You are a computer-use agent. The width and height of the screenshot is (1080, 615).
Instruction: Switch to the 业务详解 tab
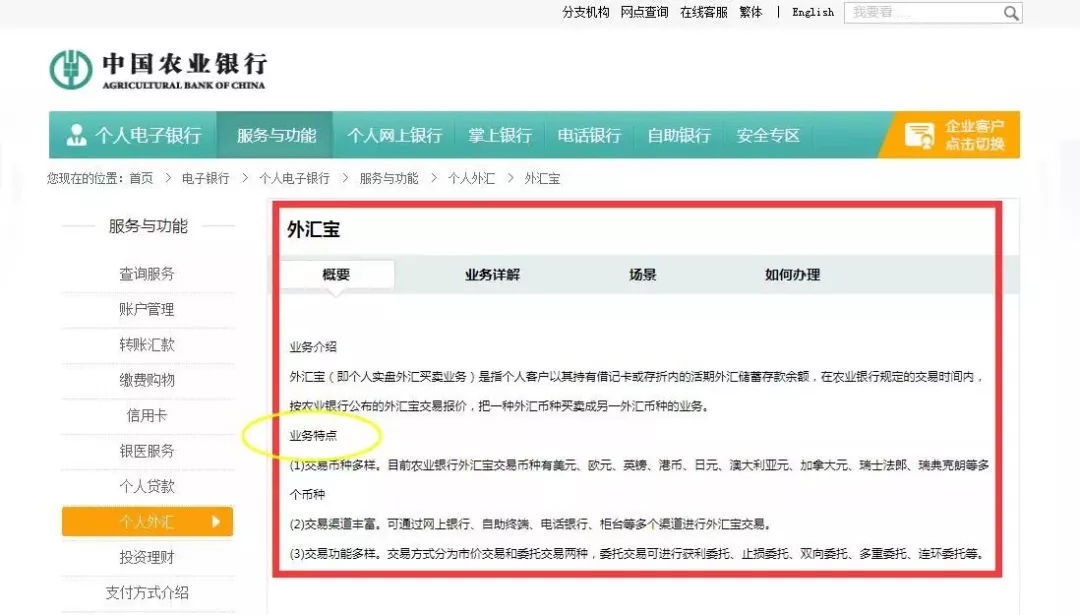[492, 275]
